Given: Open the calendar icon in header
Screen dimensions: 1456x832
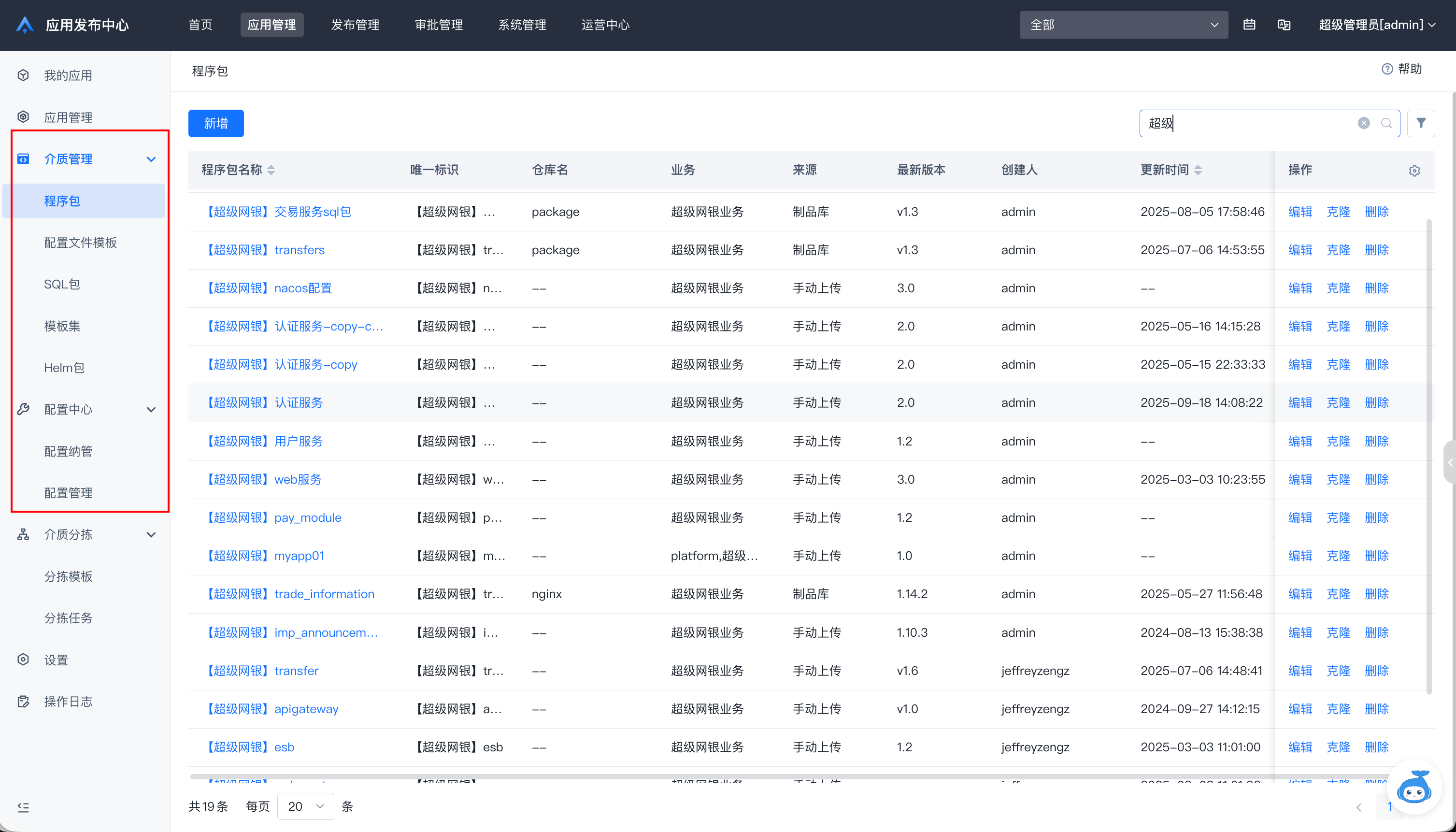Looking at the screenshot, I should (x=1249, y=25).
